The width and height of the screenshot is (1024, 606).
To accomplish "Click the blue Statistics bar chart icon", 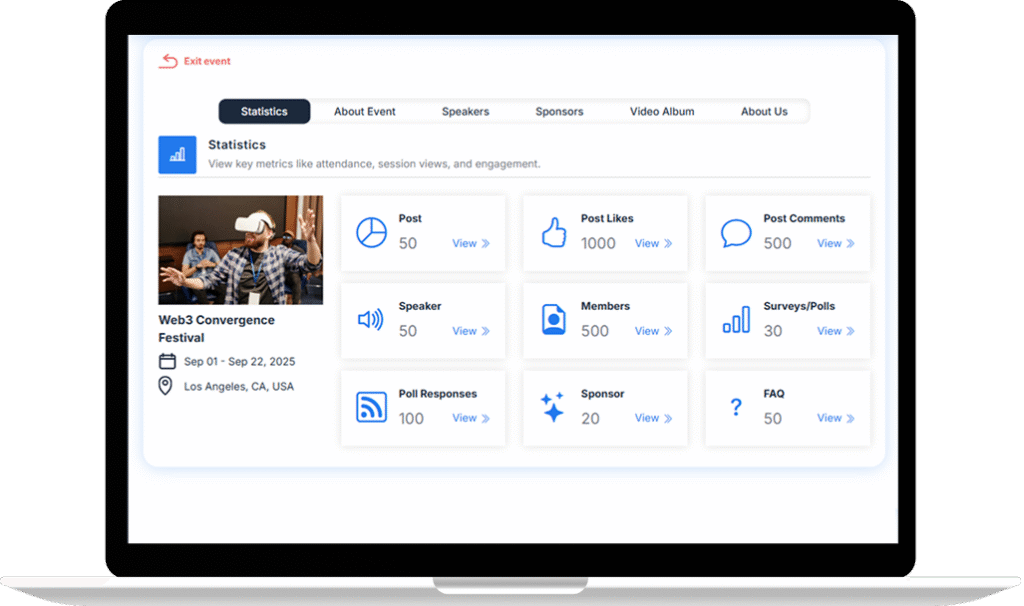I will [177, 155].
